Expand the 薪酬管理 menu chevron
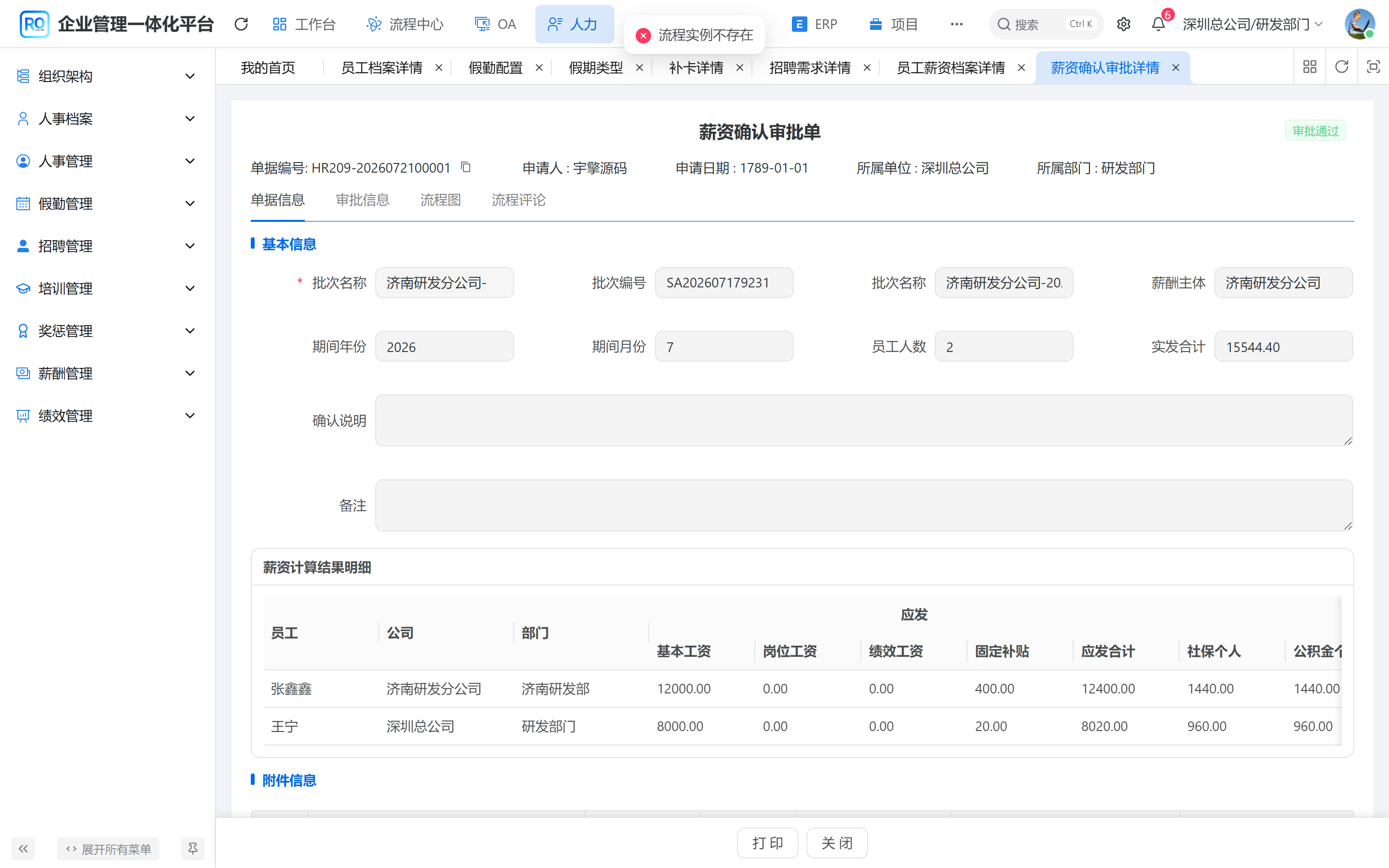Viewport: 1389px width, 868px height. (190, 374)
